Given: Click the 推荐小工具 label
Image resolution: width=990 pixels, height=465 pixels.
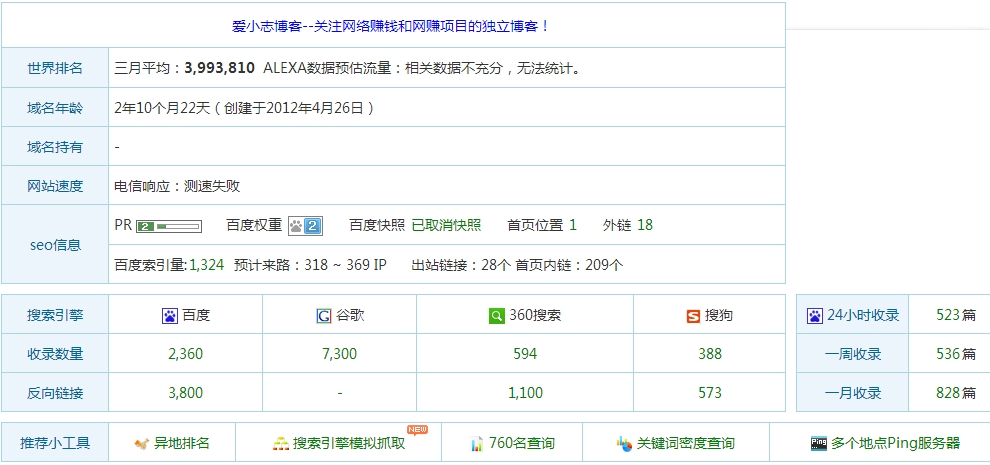Looking at the screenshot, I should pyautogui.click(x=55, y=444).
